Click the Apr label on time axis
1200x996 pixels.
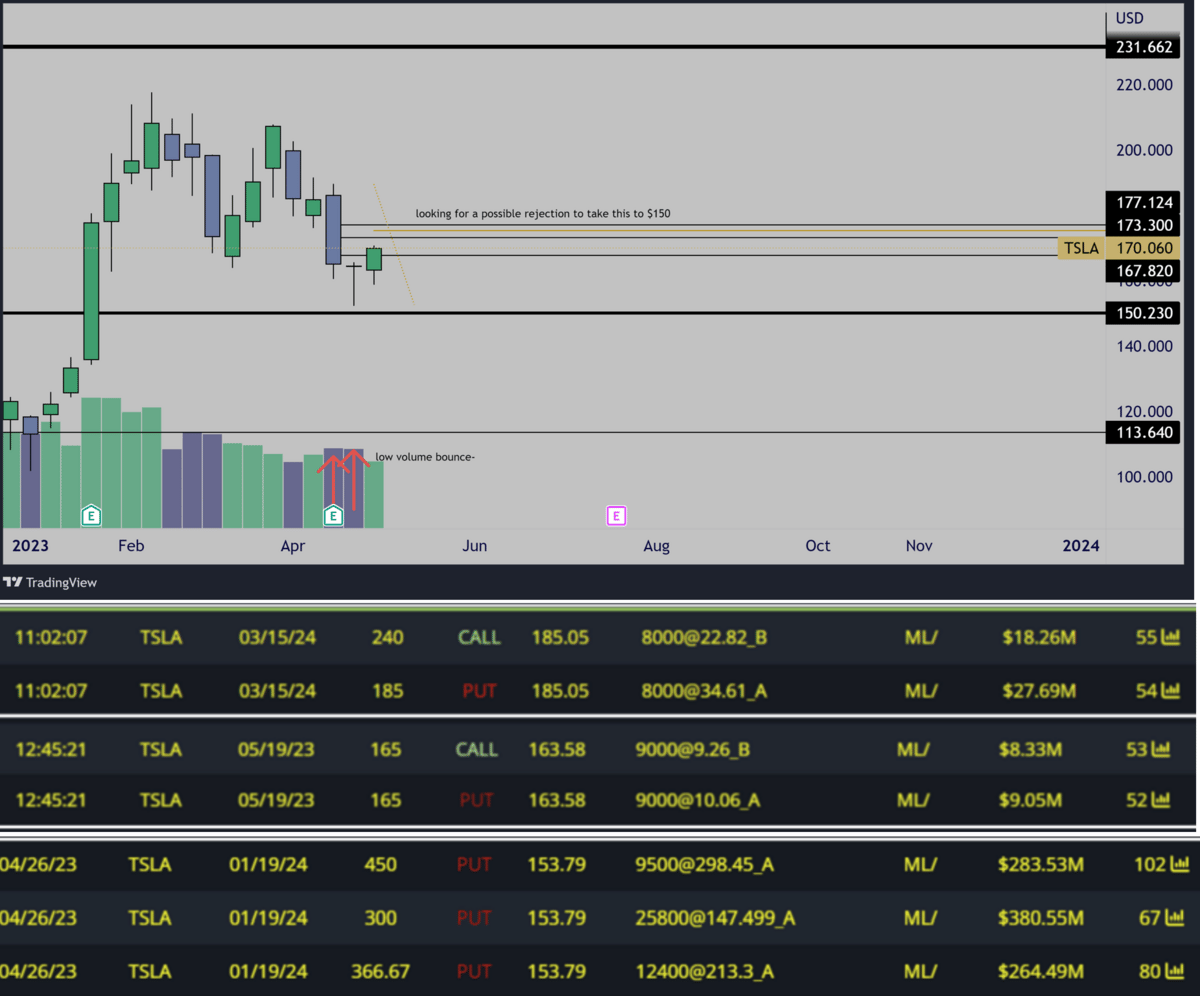point(293,546)
